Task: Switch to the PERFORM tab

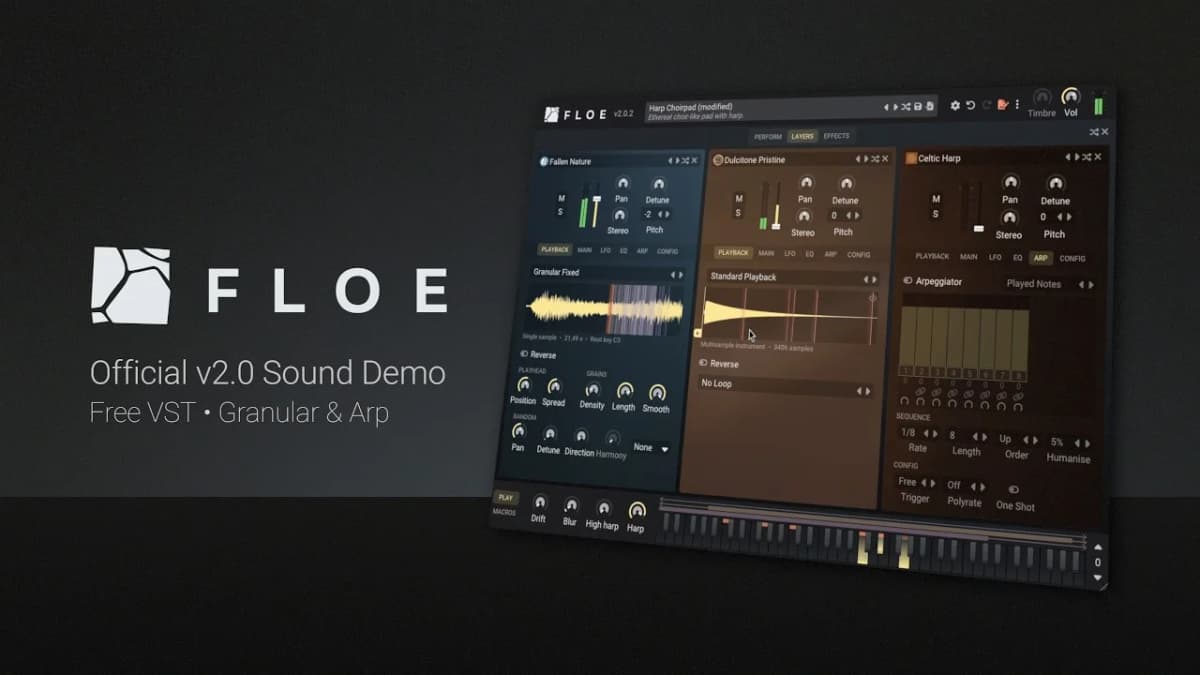Action: pyautogui.click(x=768, y=137)
